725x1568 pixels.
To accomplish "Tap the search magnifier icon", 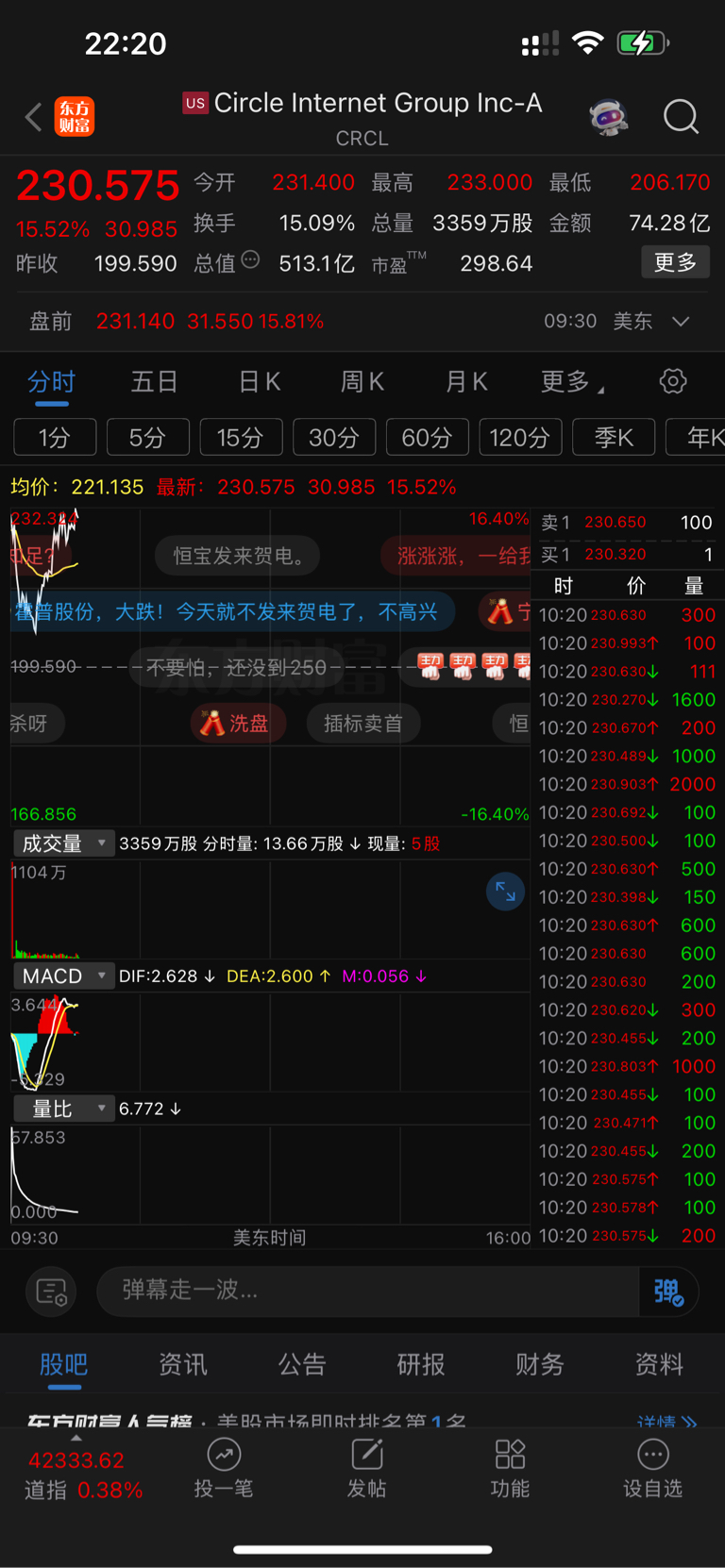I will tap(681, 117).
